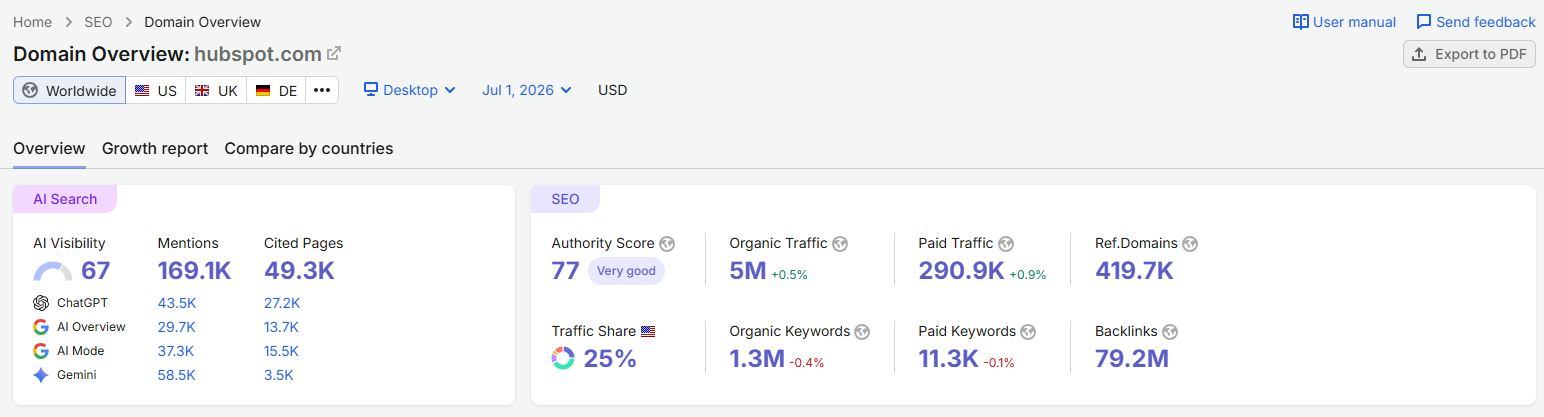This screenshot has width=1544, height=417.
Task: Click the USD currency label
Action: pyautogui.click(x=612, y=90)
